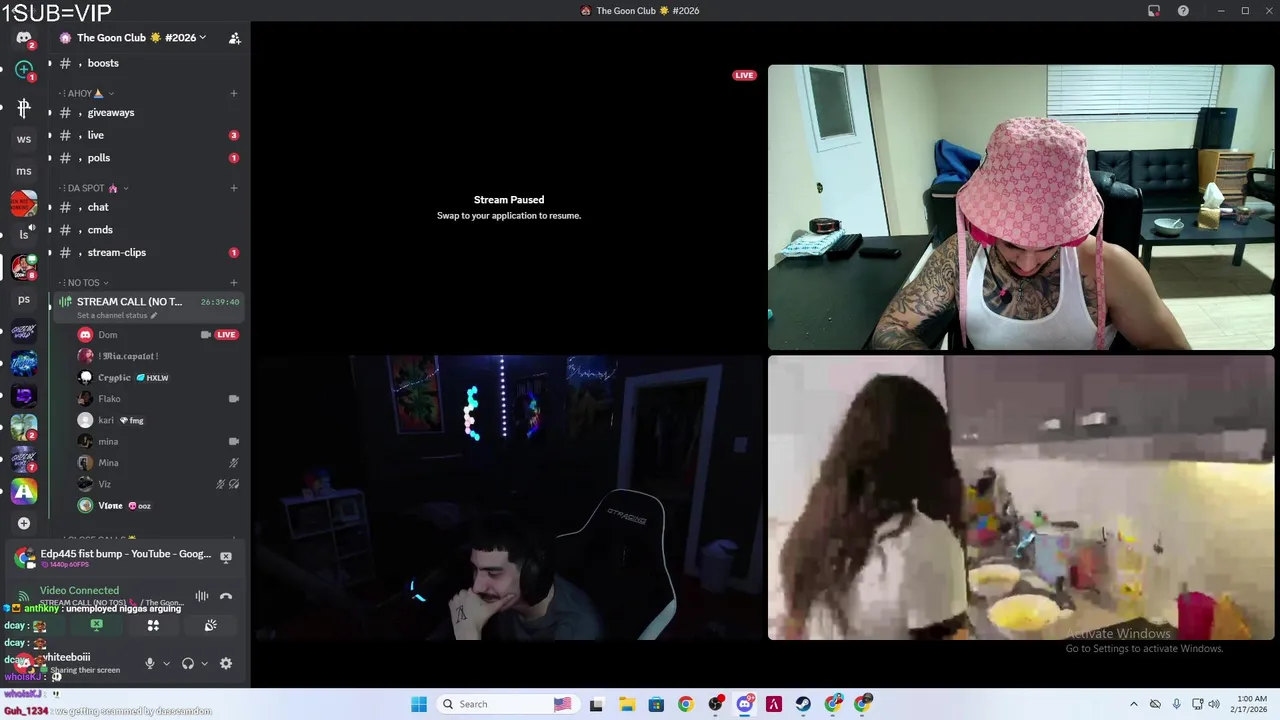Show hidden icons in system tray
The height and width of the screenshot is (720, 1280).
pyautogui.click(x=1134, y=704)
